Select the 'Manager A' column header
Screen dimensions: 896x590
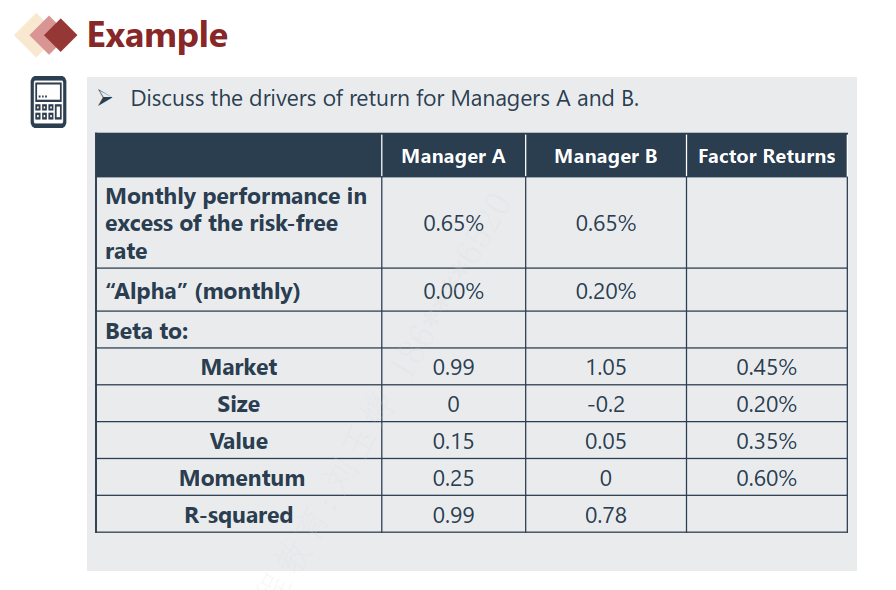pyautogui.click(x=453, y=156)
